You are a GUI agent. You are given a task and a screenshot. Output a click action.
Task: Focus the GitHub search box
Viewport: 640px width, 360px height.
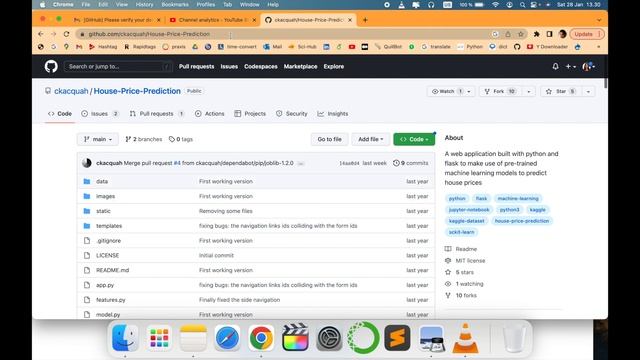click(x=118, y=67)
